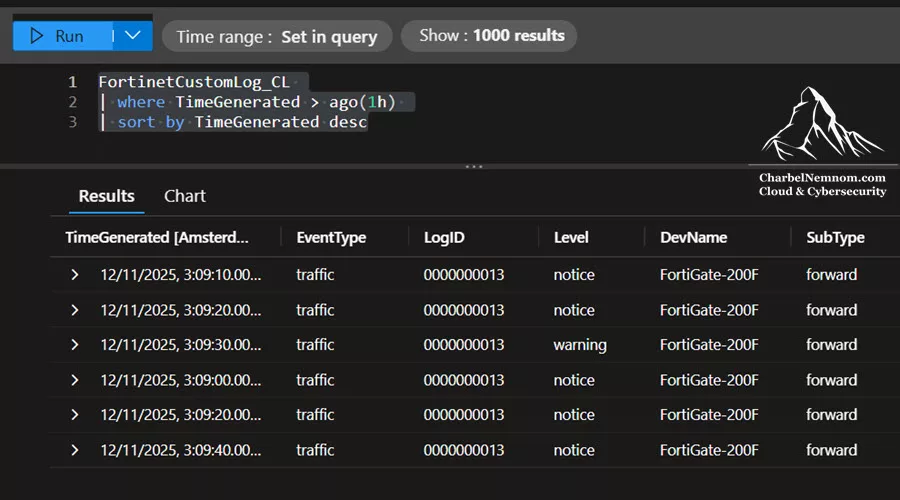Select the 'warning' Level cell

[580, 345]
